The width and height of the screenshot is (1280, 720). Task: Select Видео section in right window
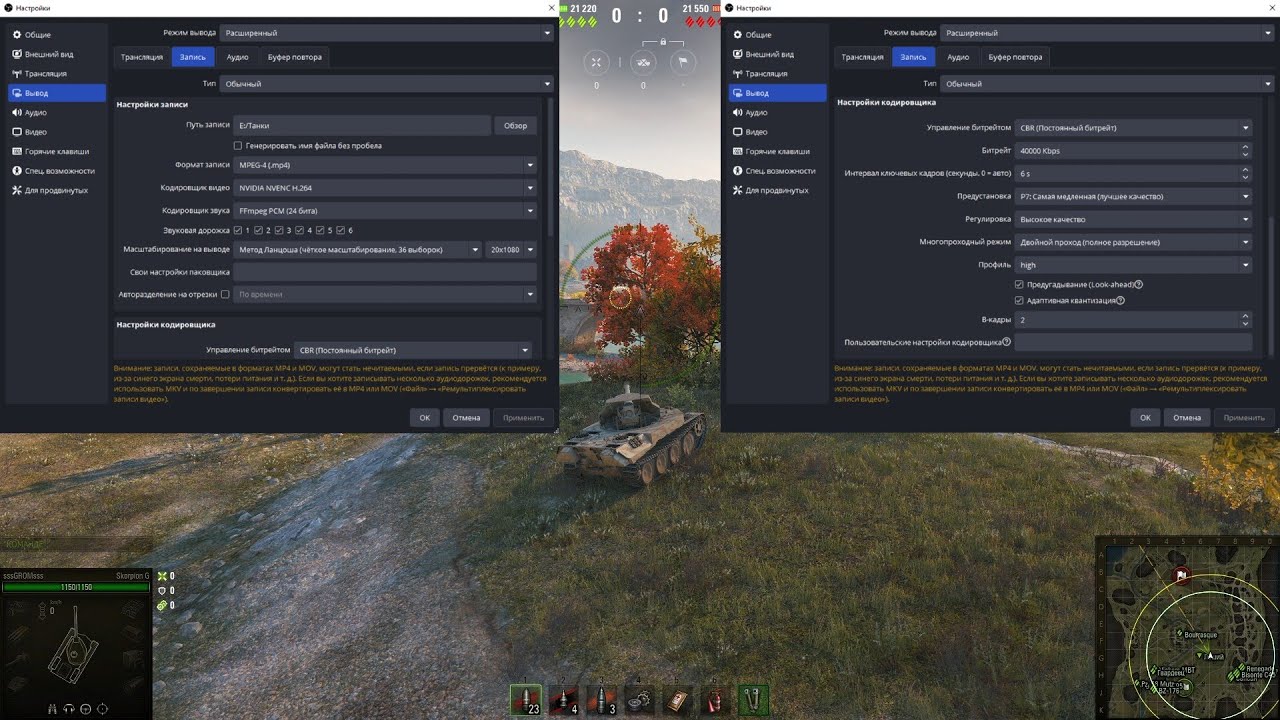pos(778,132)
